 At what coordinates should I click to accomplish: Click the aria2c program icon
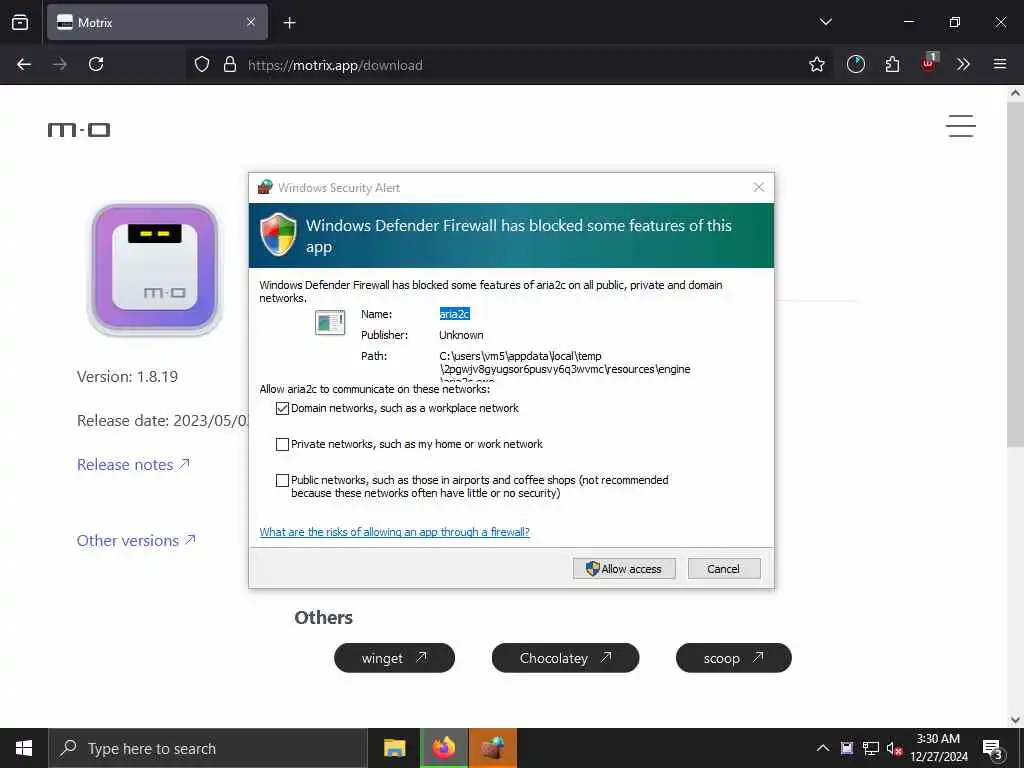click(x=330, y=322)
